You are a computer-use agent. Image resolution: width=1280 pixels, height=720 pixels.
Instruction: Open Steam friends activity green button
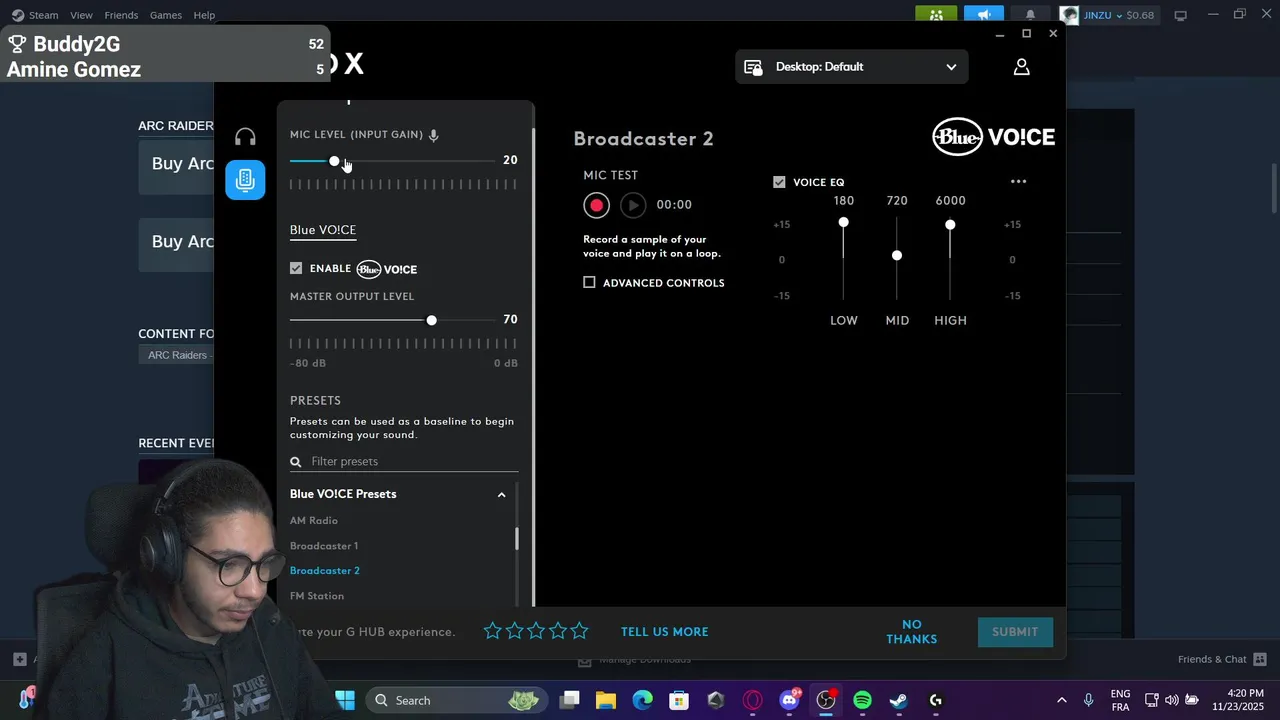[x=936, y=15]
